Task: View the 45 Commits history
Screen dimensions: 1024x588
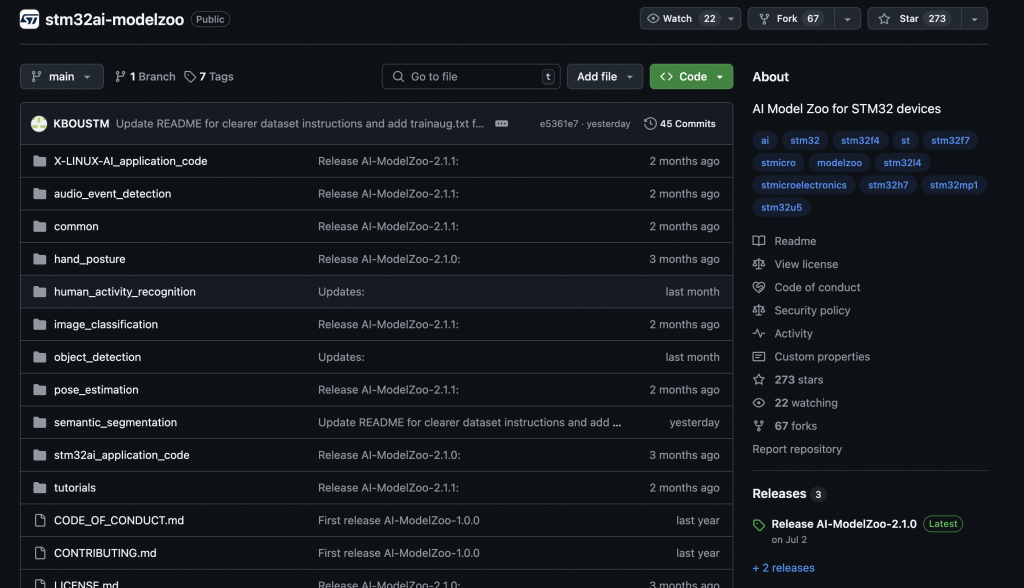Action: click(x=679, y=123)
